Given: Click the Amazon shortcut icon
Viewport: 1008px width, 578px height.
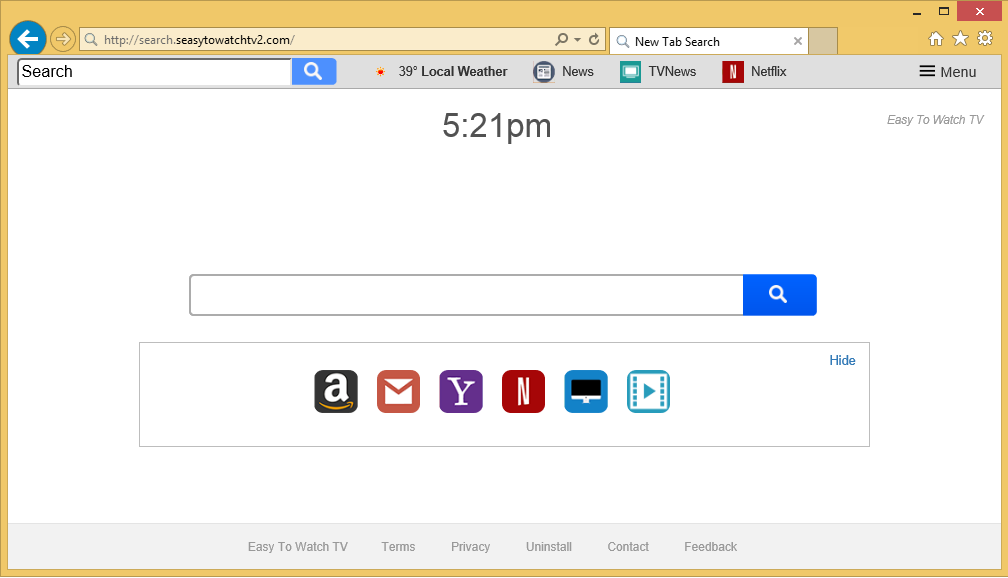Looking at the screenshot, I should tap(336, 391).
